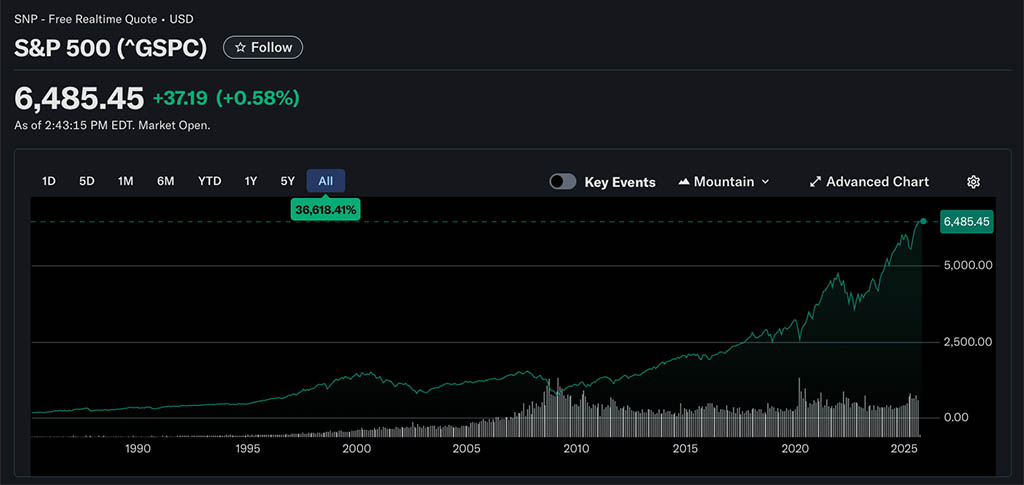Click the 1990 year label
This screenshot has height=485, width=1024.
tap(138, 449)
